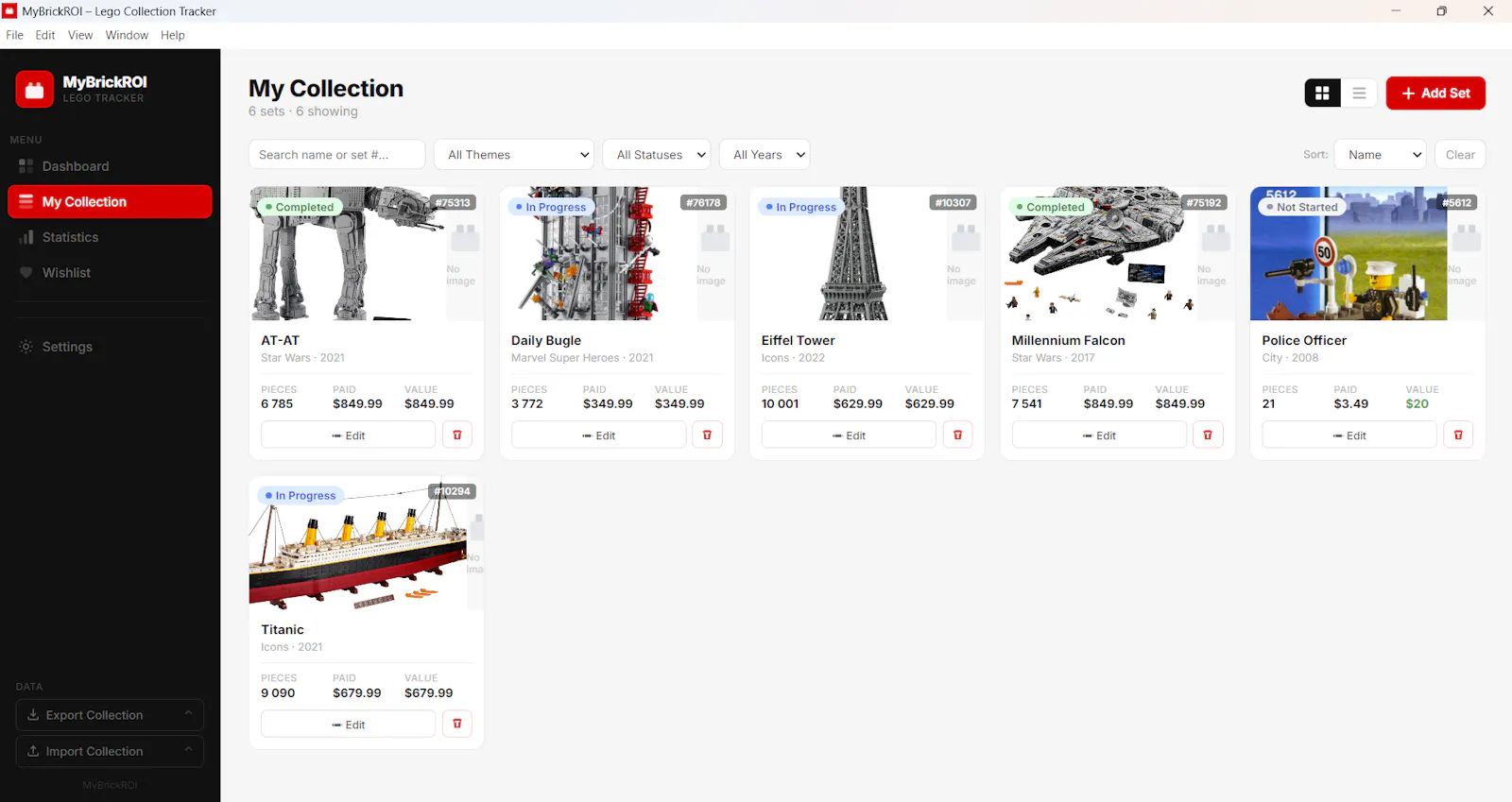The height and width of the screenshot is (802, 1512).
Task: Open the Wishlist page
Action: (x=110, y=273)
